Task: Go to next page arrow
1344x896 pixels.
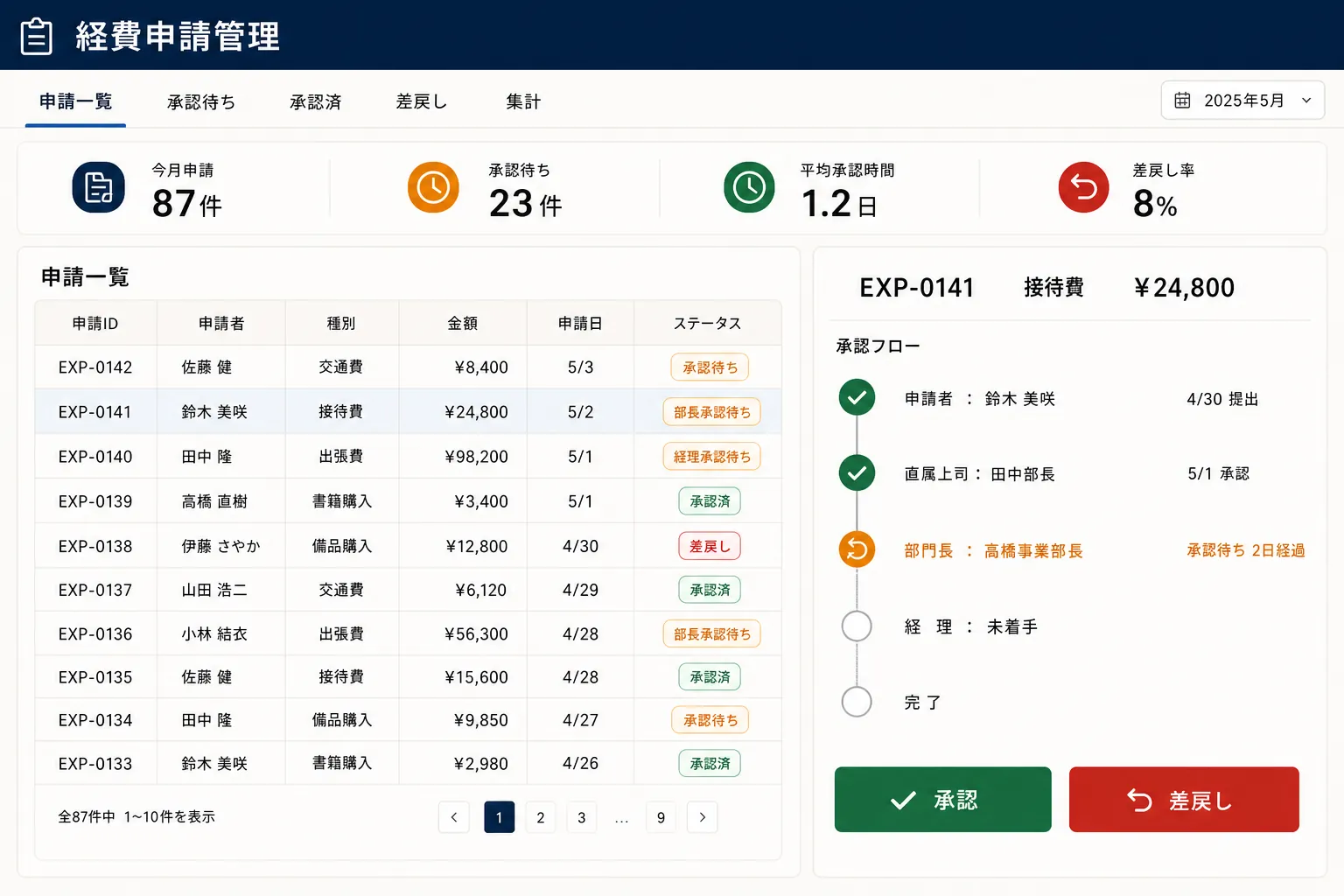Action: point(702,817)
